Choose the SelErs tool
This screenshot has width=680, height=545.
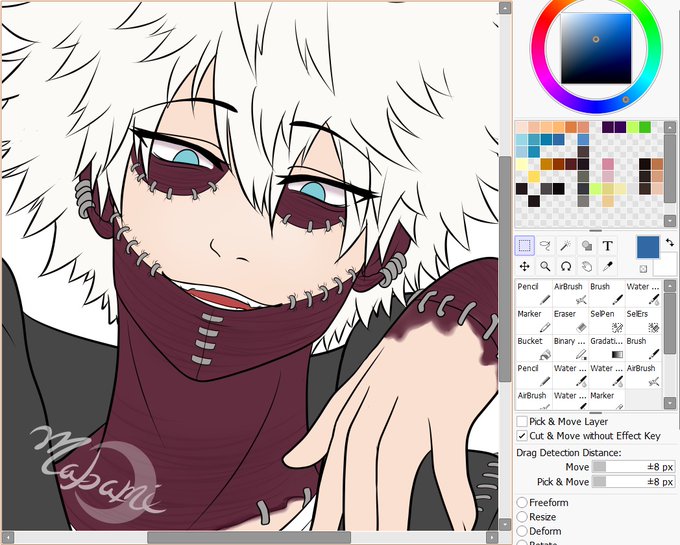pos(643,321)
